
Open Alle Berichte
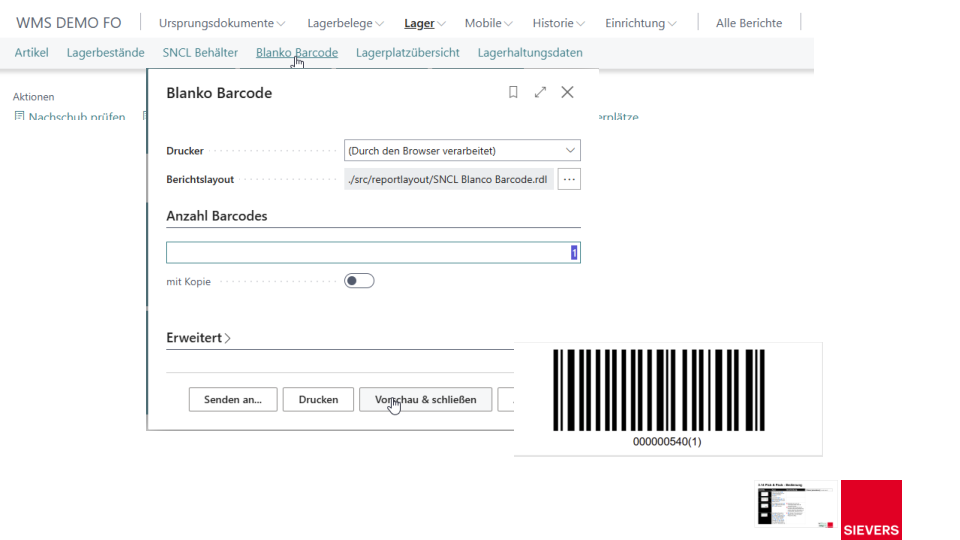pyautogui.click(x=749, y=23)
